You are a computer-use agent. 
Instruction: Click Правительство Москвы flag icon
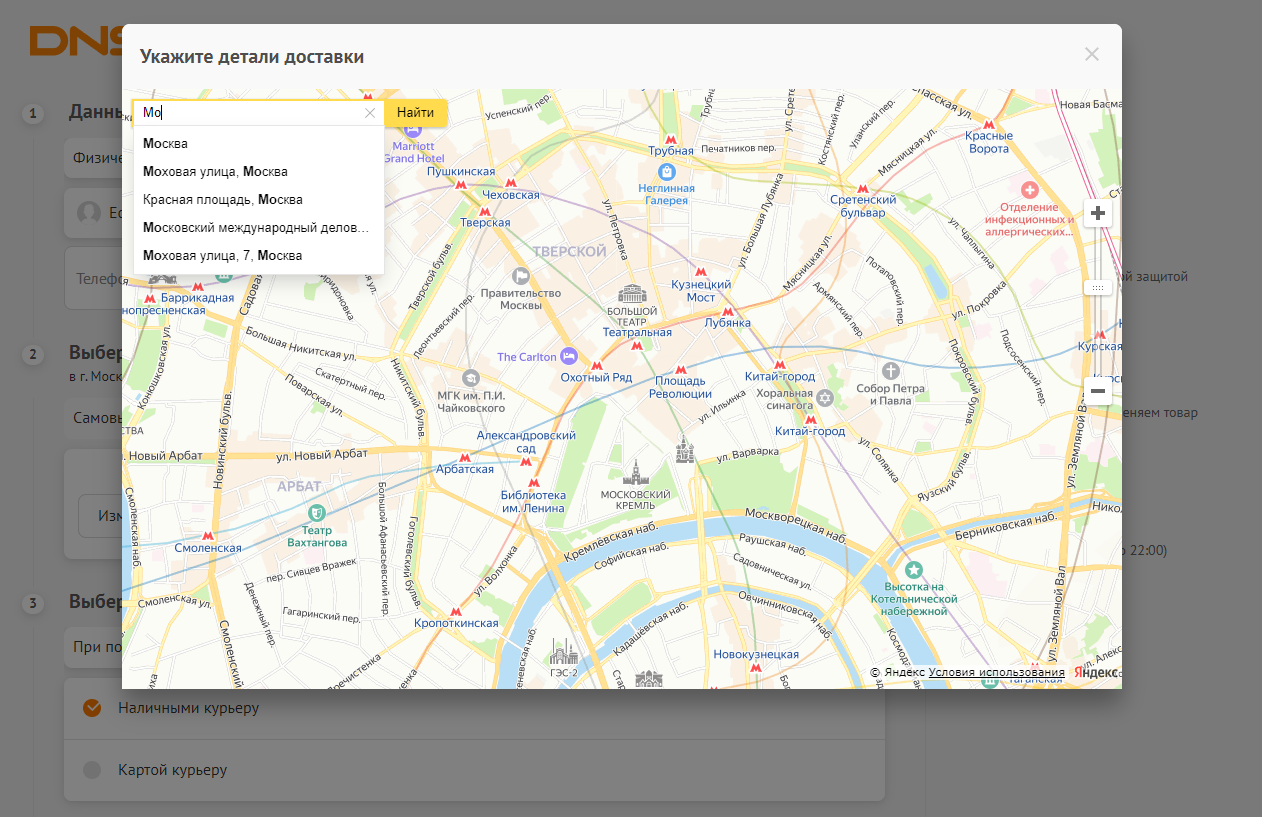(520, 276)
